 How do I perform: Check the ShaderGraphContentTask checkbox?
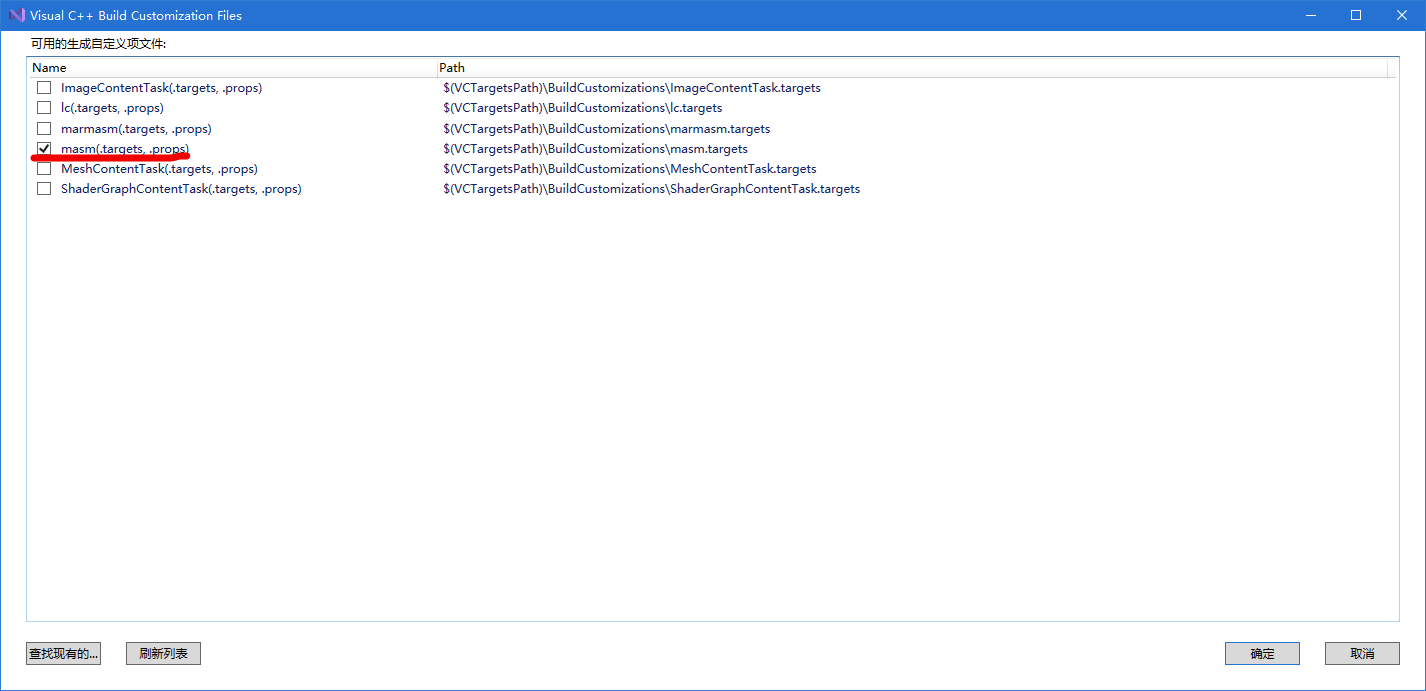click(44, 189)
